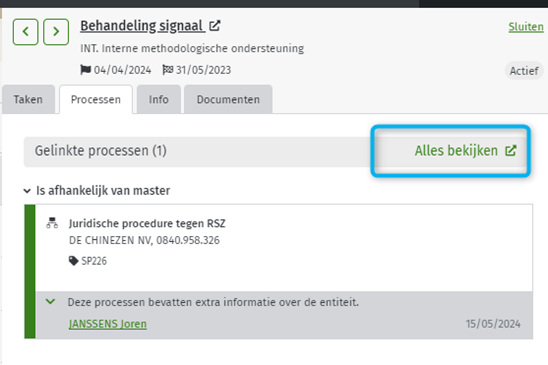Image resolution: width=548 pixels, height=365 pixels.
Task: Open the Behandeling signaal title link
Action: pos(143,26)
